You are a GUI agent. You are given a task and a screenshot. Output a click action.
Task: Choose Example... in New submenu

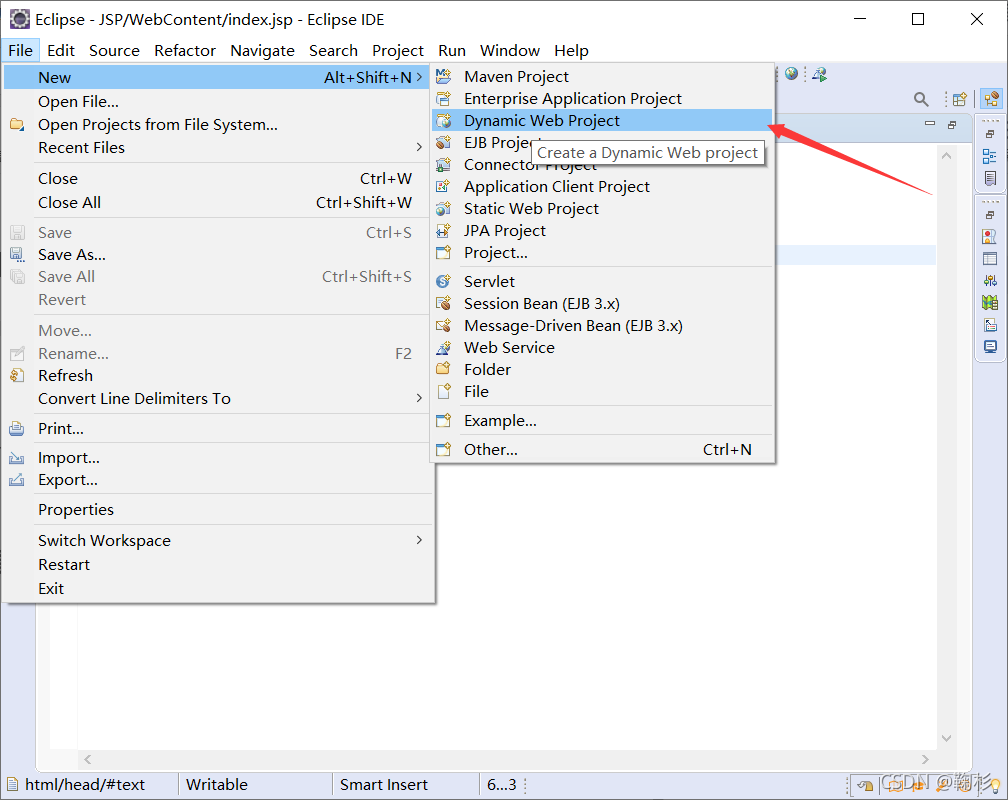click(x=602, y=421)
